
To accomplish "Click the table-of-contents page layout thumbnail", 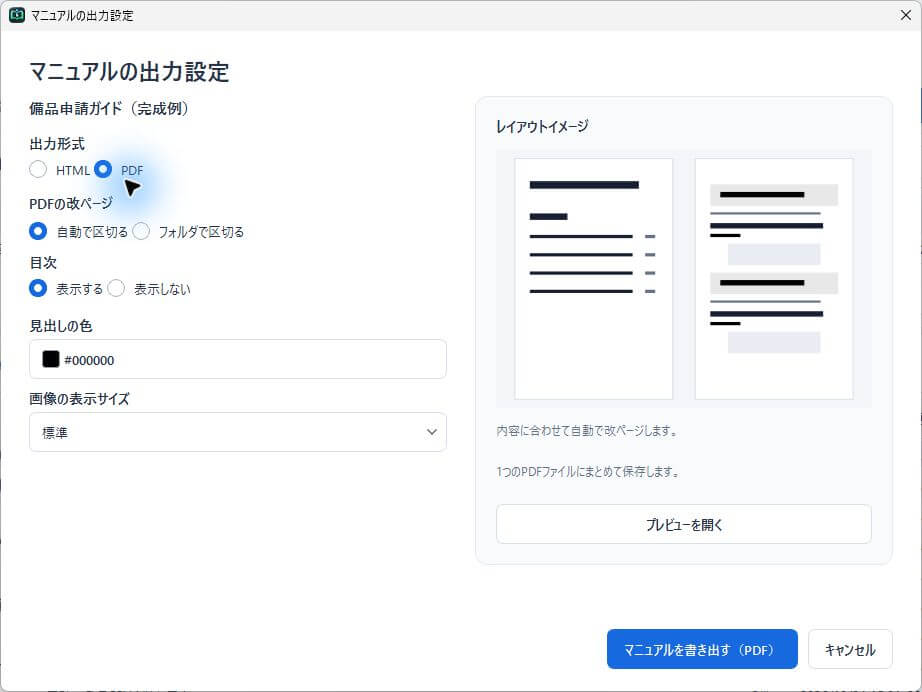I will [593, 279].
